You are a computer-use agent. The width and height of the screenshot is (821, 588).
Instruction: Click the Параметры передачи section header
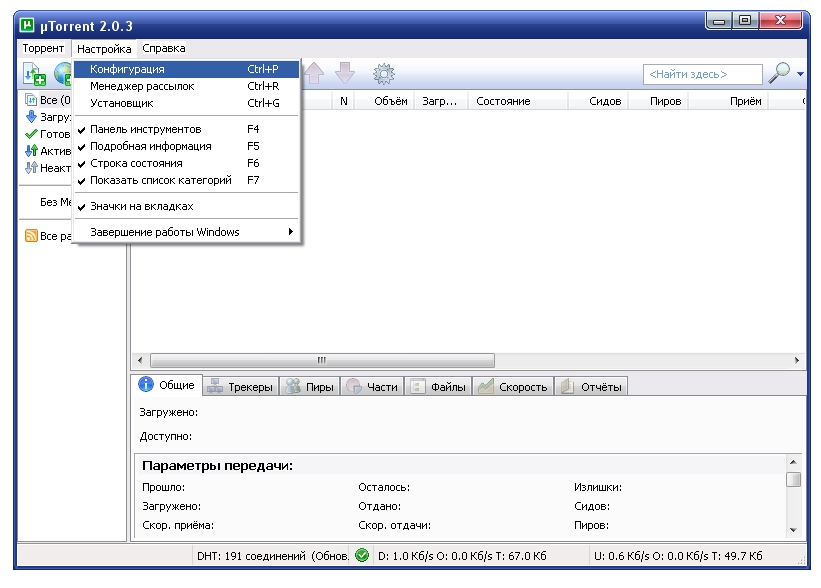[x=217, y=465]
